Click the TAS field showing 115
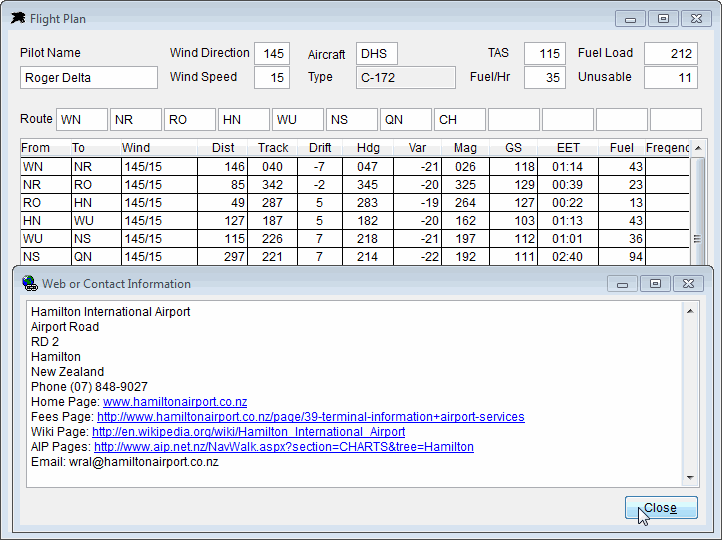This screenshot has height=540, width=722. pos(545,54)
